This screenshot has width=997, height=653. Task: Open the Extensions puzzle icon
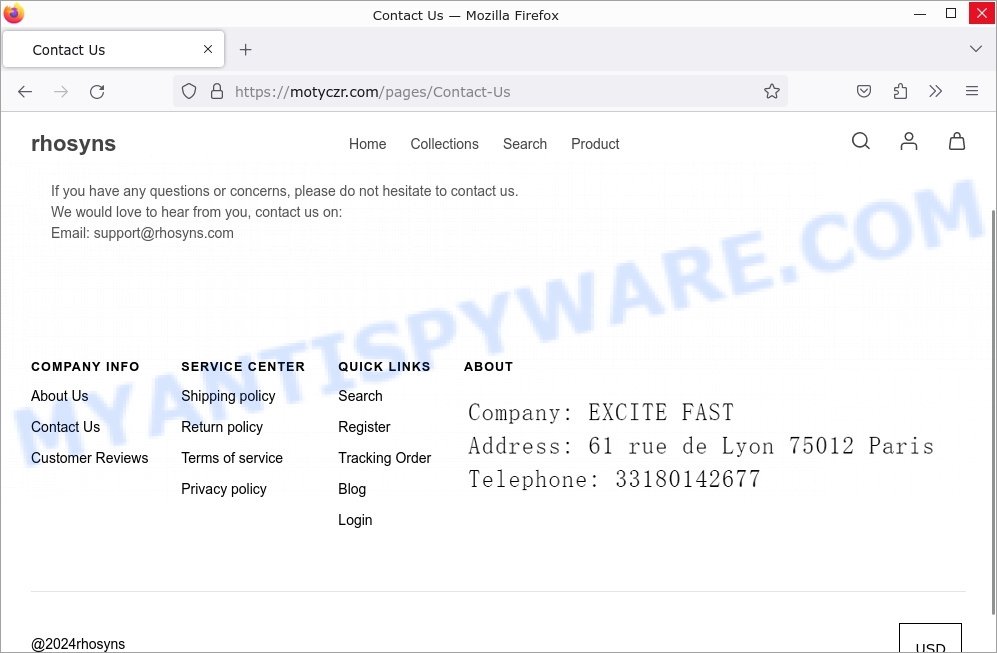click(900, 92)
